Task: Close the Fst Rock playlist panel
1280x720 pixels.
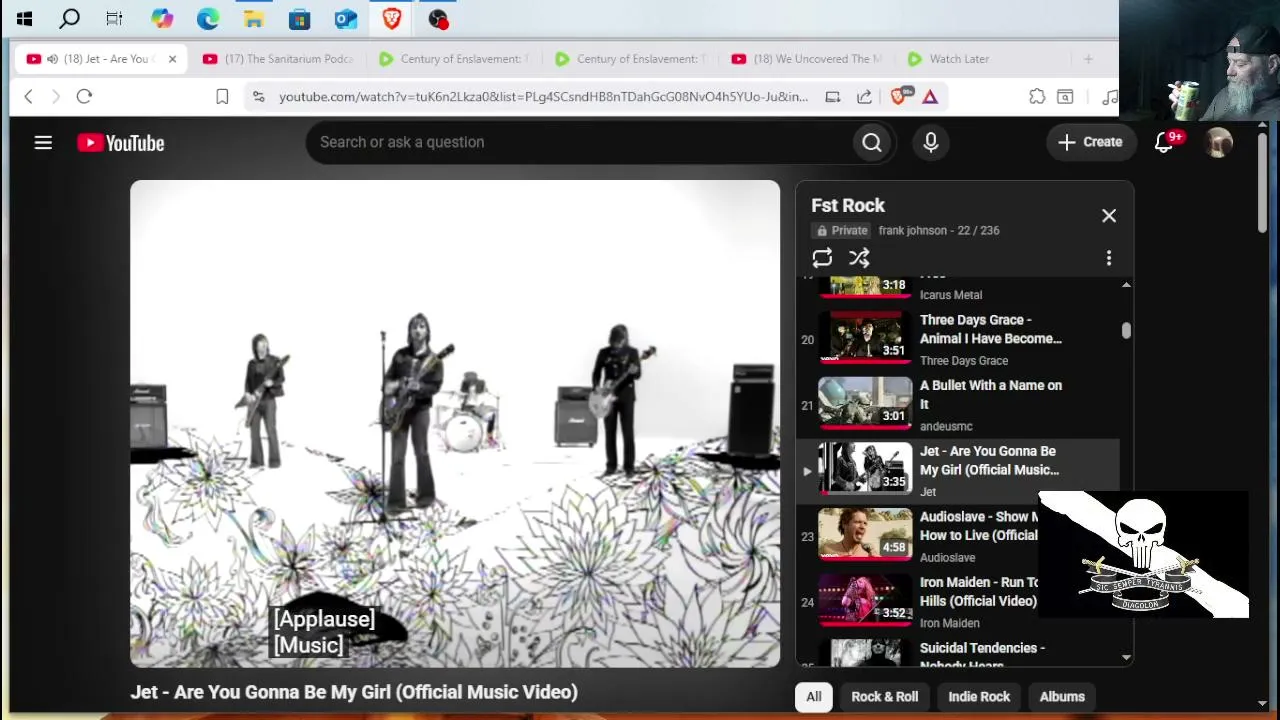Action: pos(1109,216)
